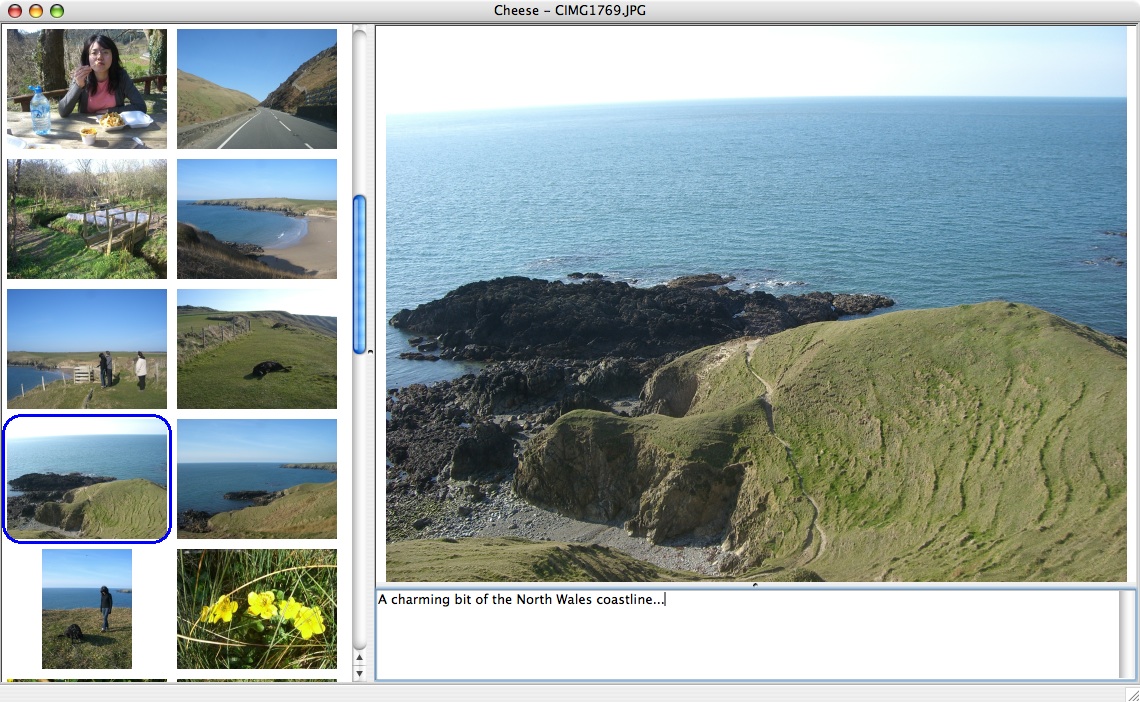The height and width of the screenshot is (702, 1140).
Task: Click the window resize grip in the corner
Action: pyautogui.click(x=1132, y=695)
